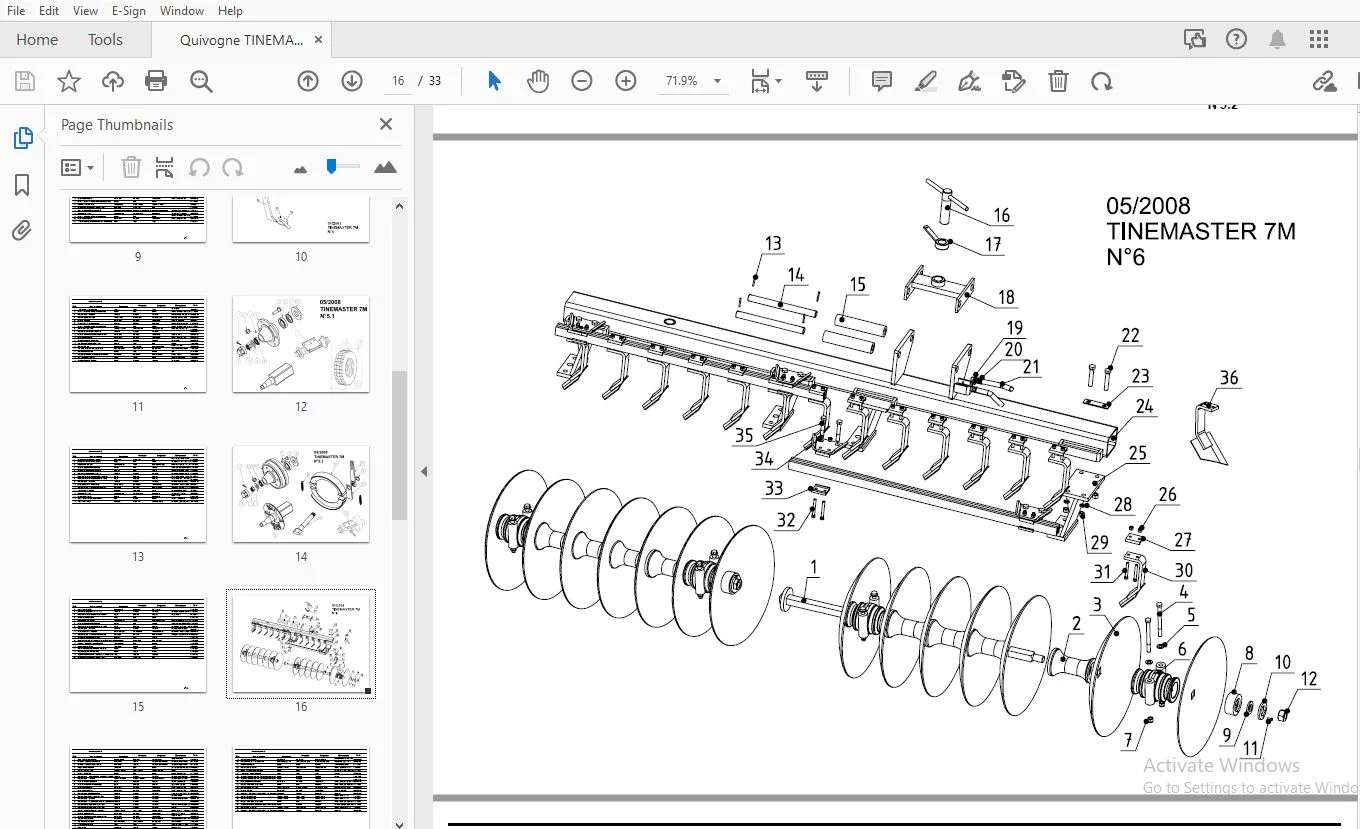
Task: Collapse the navigation pane with the left arrow
Action: (x=423, y=471)
